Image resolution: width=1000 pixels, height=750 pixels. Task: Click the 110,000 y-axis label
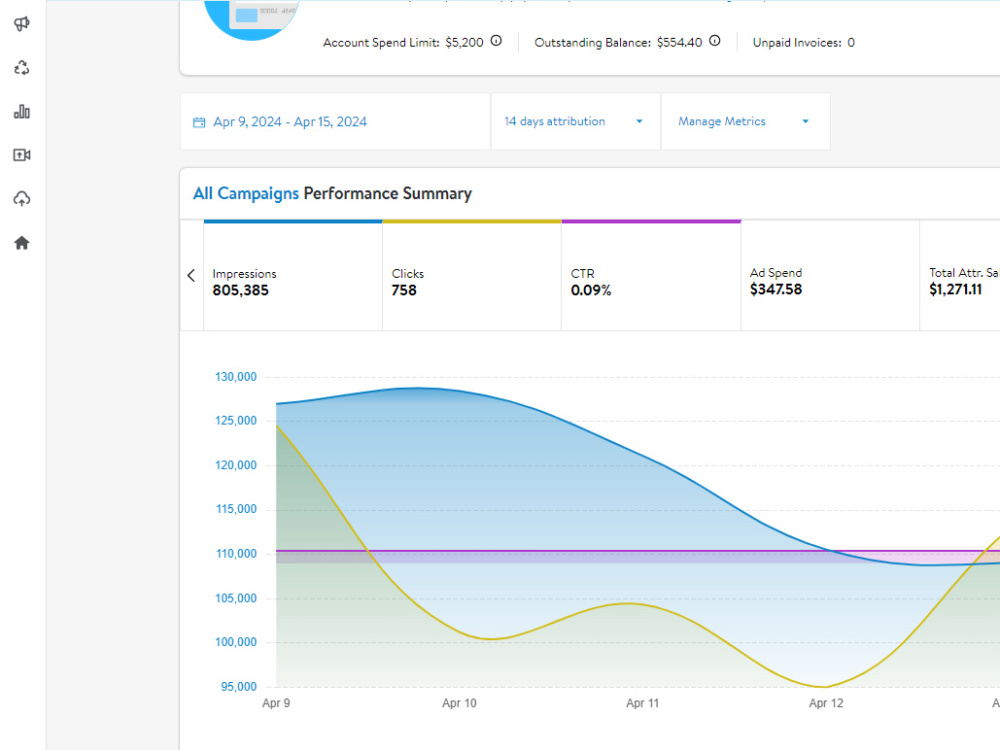235,554
